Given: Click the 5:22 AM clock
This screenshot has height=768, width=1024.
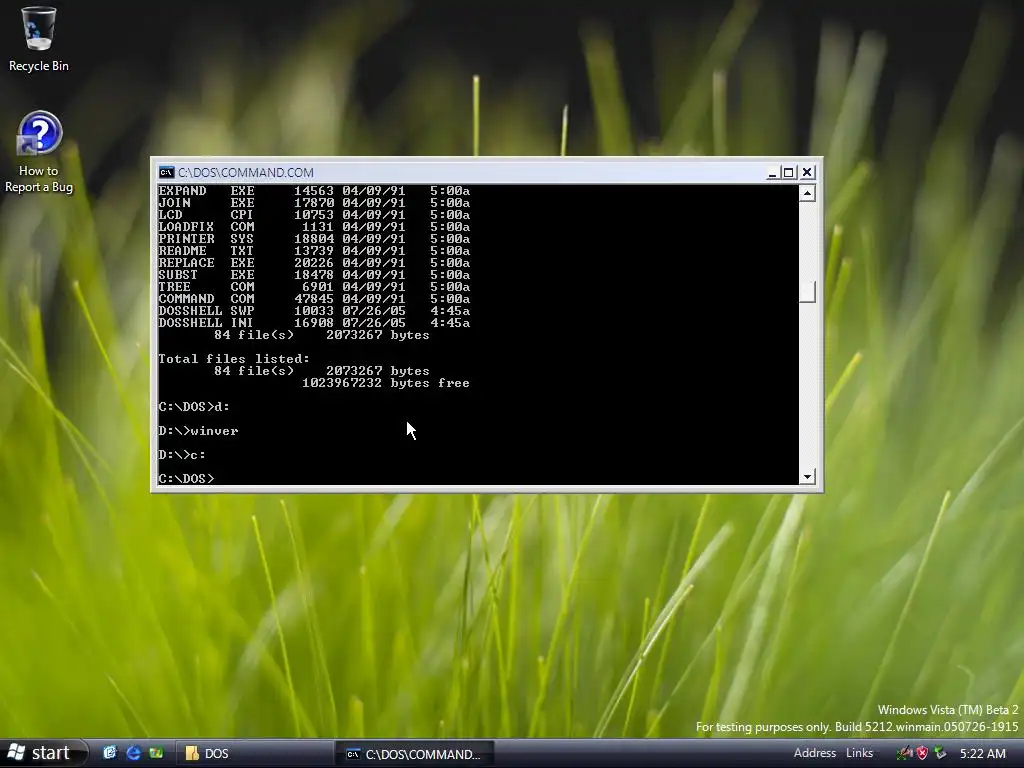Looking at the screenshot, I should pos(982,754).
